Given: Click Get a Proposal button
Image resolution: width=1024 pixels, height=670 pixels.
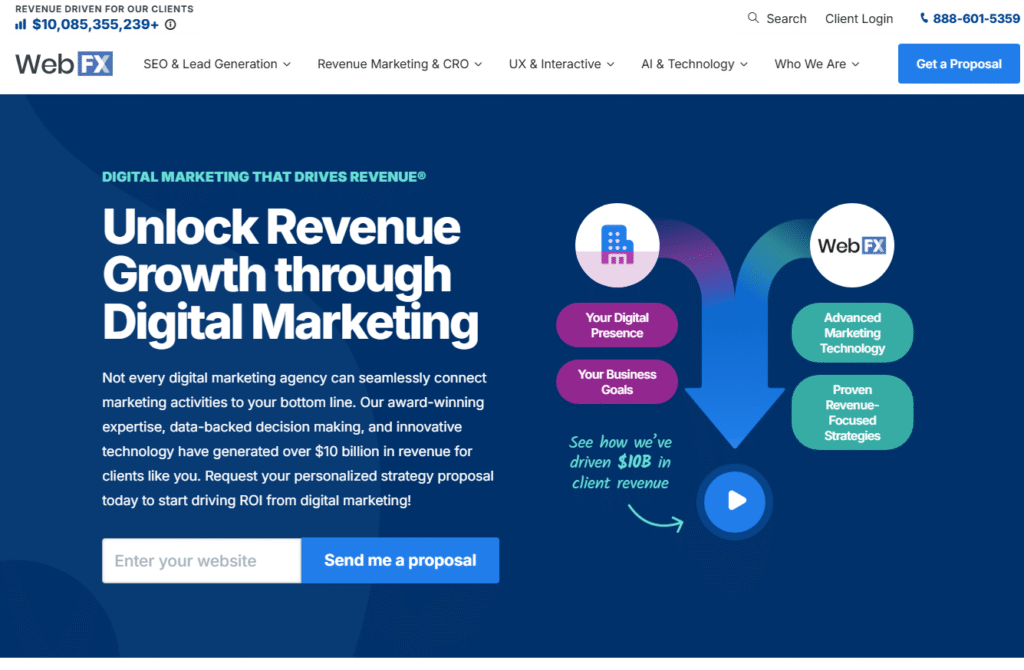Looking at the screenshot, I should (958, 63).
